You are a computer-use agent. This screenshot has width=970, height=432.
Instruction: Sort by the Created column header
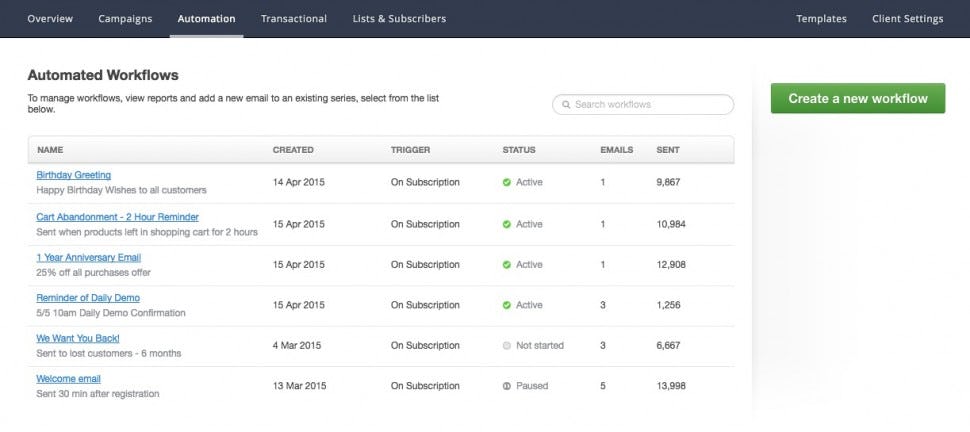tap(293, 150)
